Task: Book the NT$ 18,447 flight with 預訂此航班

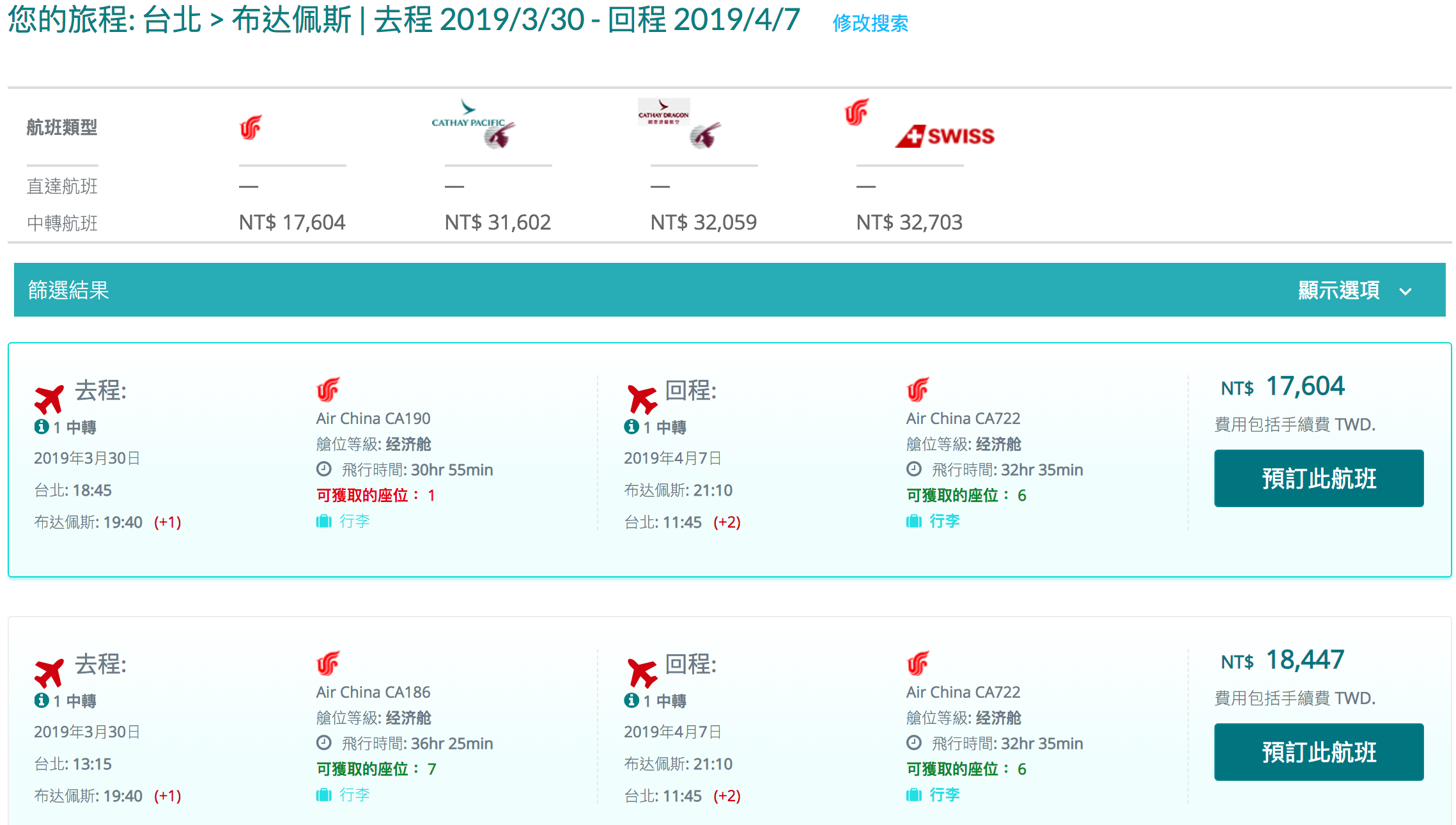Action: [1319, 752]
